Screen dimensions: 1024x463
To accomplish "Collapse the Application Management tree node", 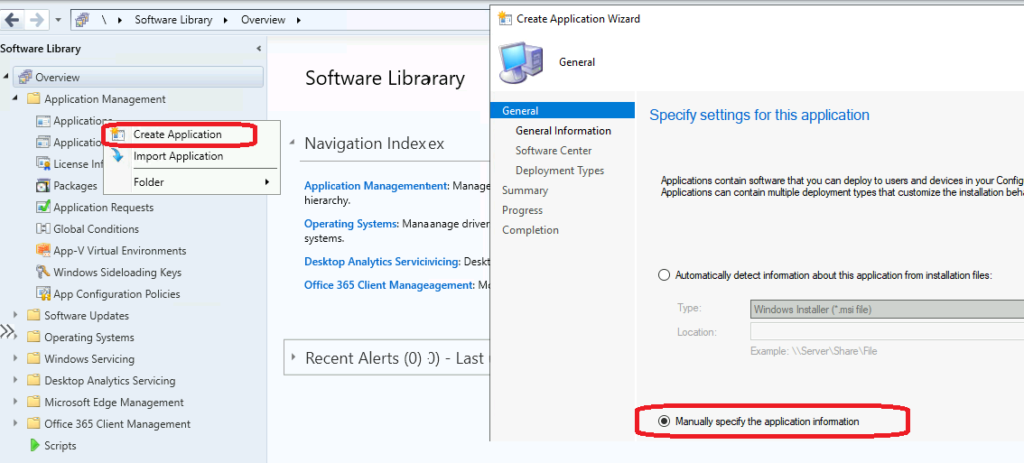I will (x=16, y=99).
